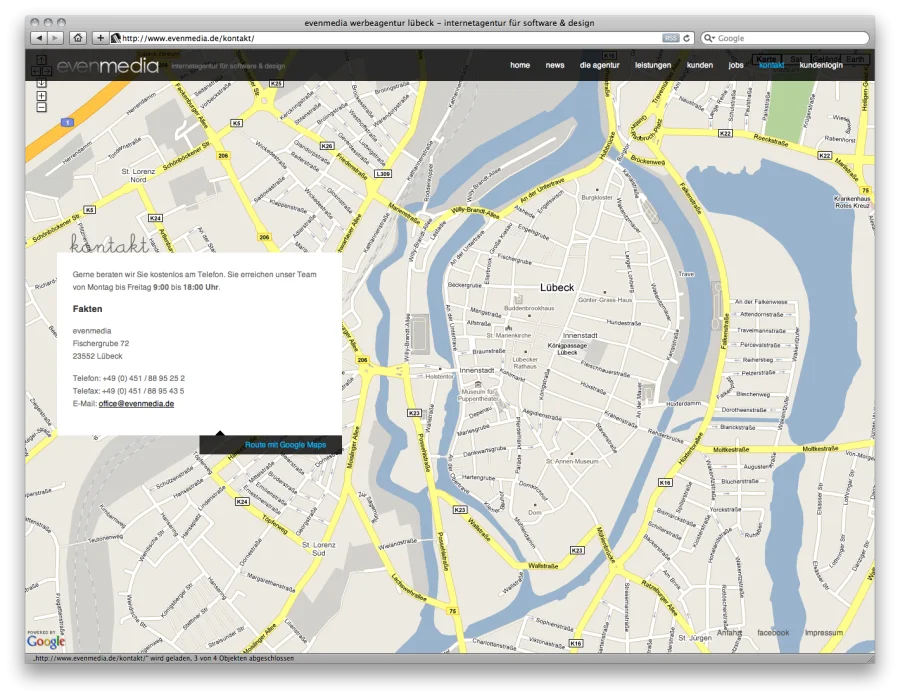The image size is (900, 698).
Task: Zoom in the map with plus control
Action: (41, 95)
